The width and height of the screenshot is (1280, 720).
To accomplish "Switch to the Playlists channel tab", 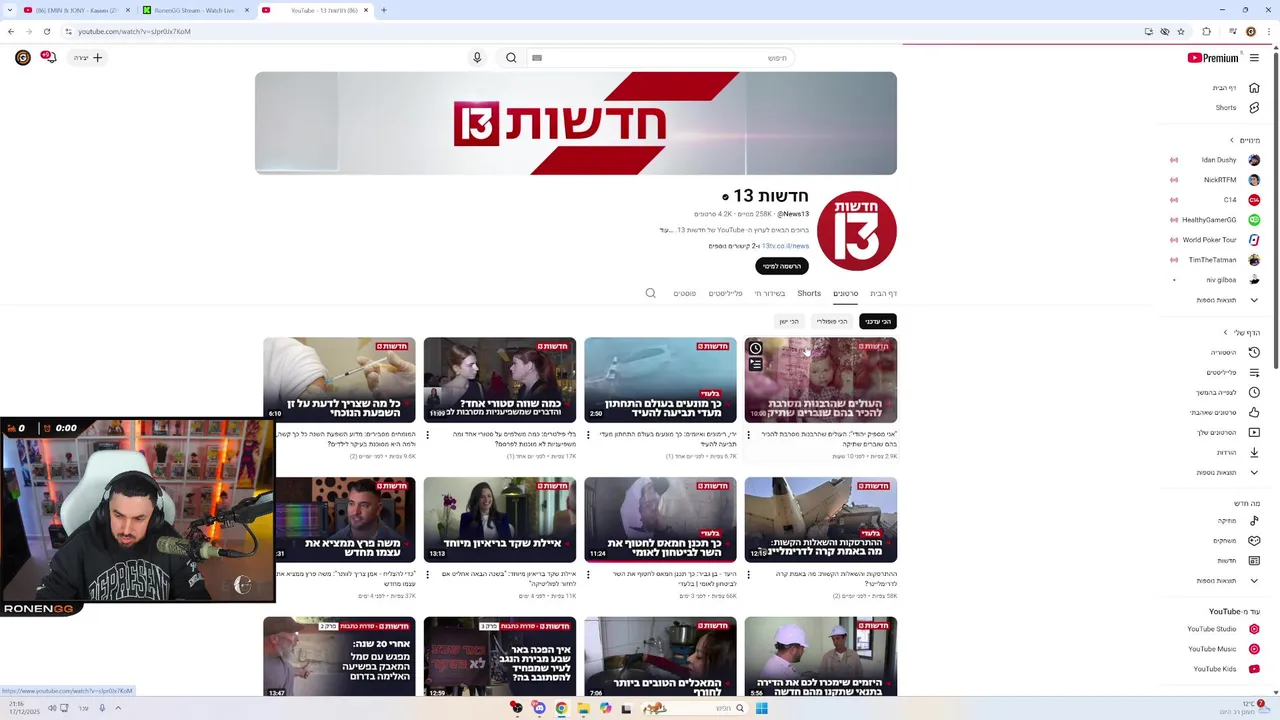I will (726, 293).
